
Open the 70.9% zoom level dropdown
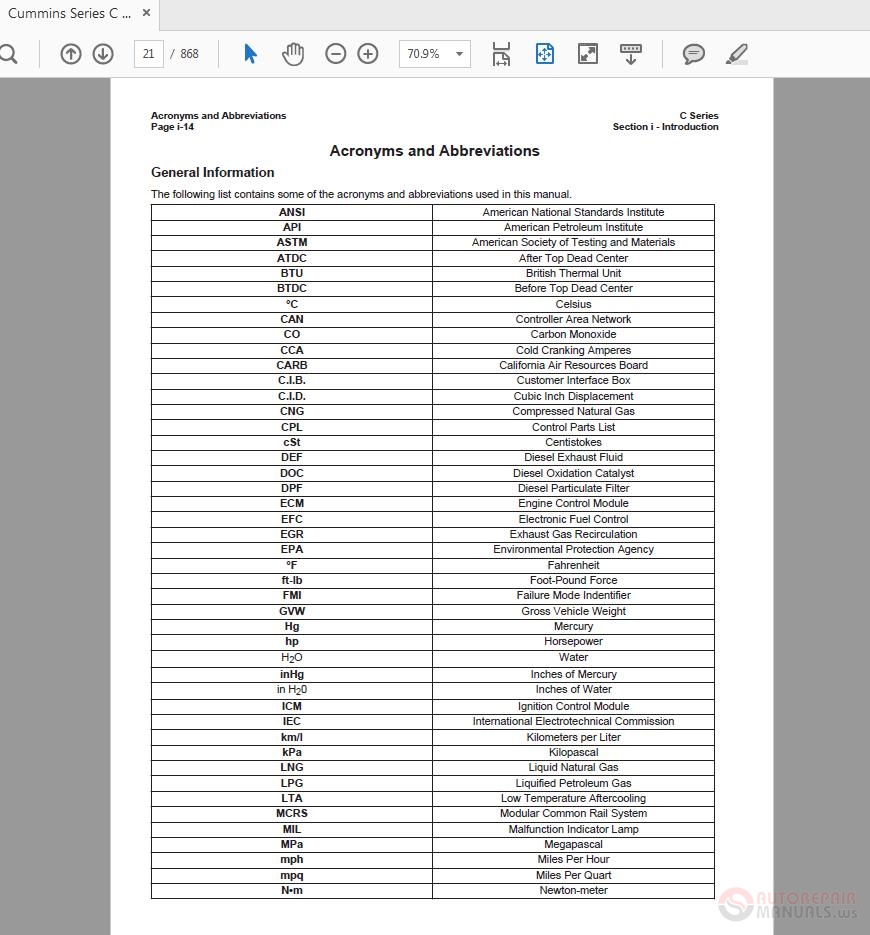(x=435, y=54)
